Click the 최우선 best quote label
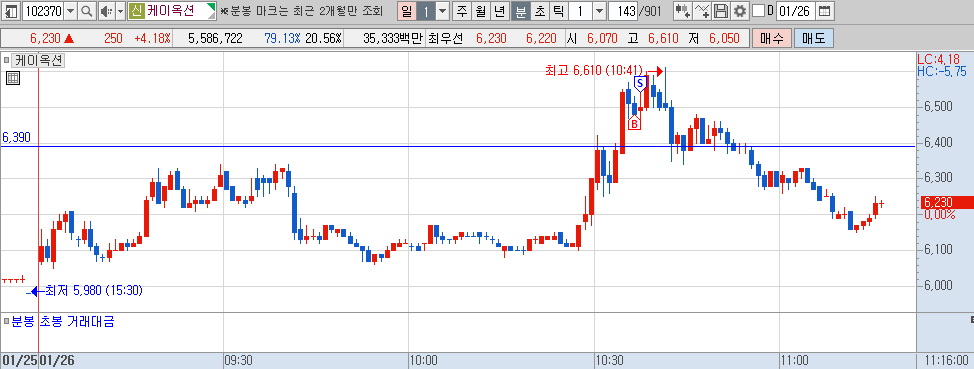 click(445, 39)
